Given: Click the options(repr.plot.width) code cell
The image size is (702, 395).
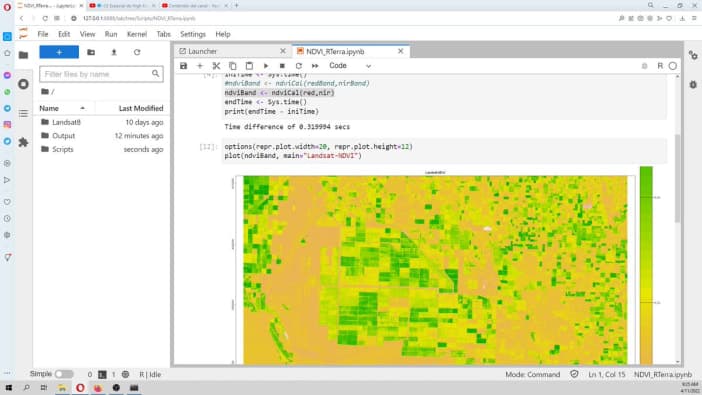Looking at the screenshot, I should pyautogui.click(x=444, y=151).
